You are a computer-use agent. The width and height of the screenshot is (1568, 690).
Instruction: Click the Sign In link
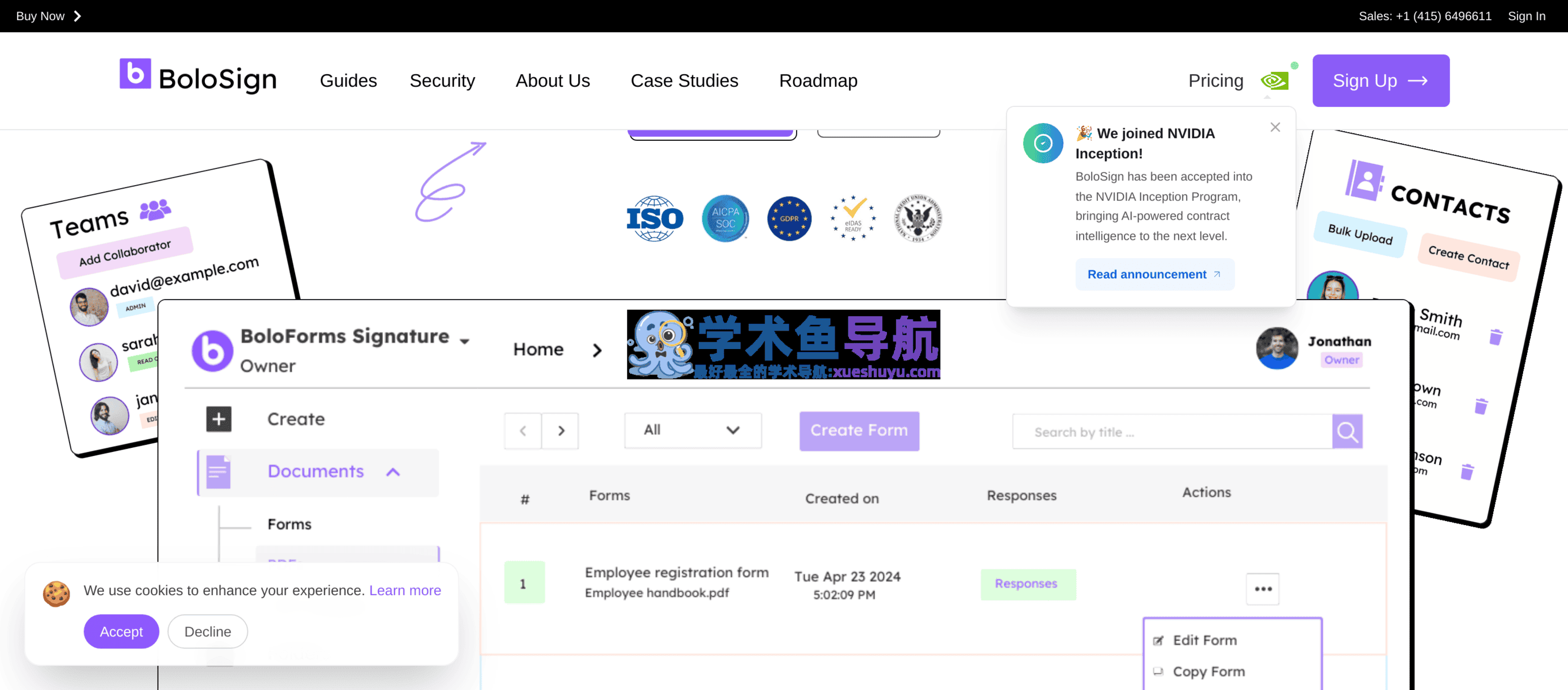[1526, 16]
